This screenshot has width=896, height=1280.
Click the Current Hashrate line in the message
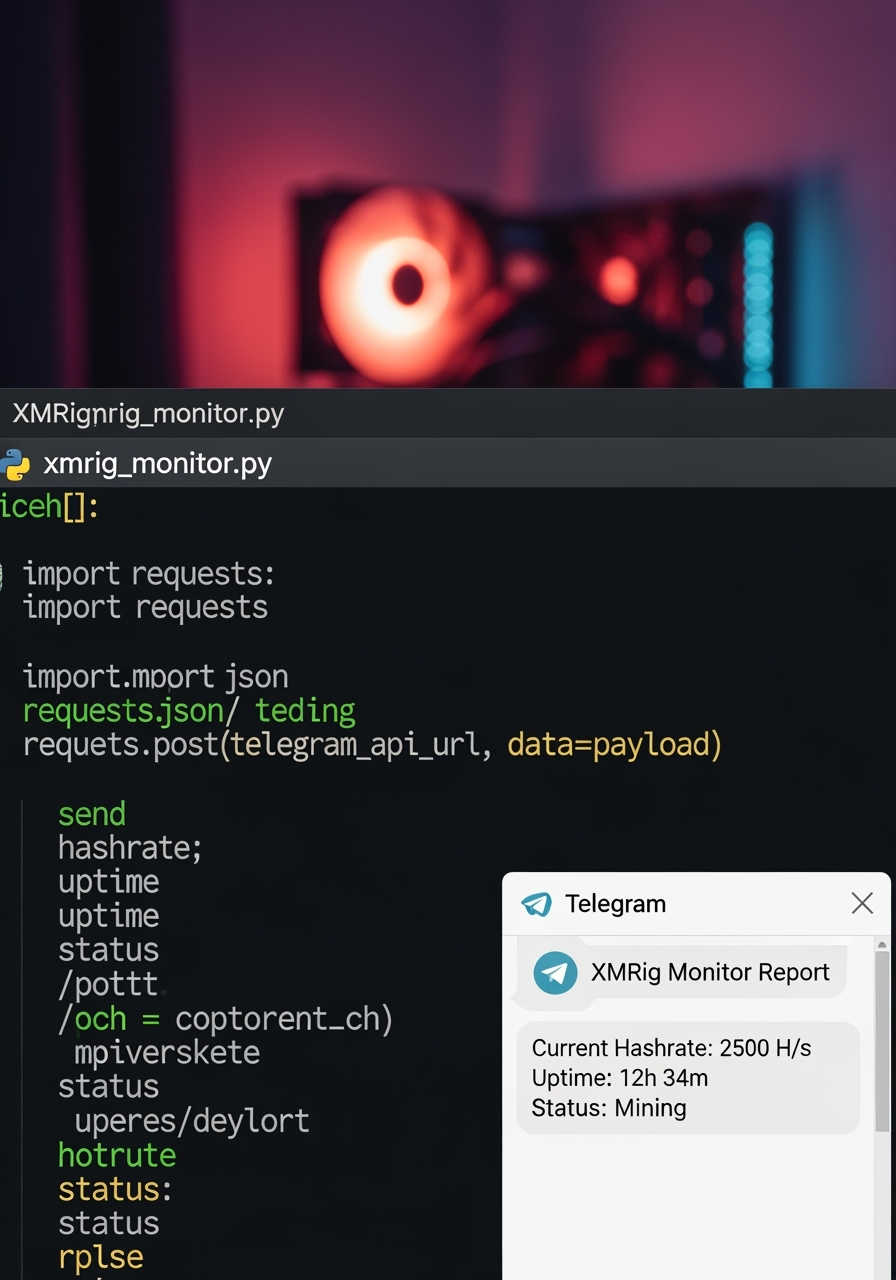[671, 1048]
